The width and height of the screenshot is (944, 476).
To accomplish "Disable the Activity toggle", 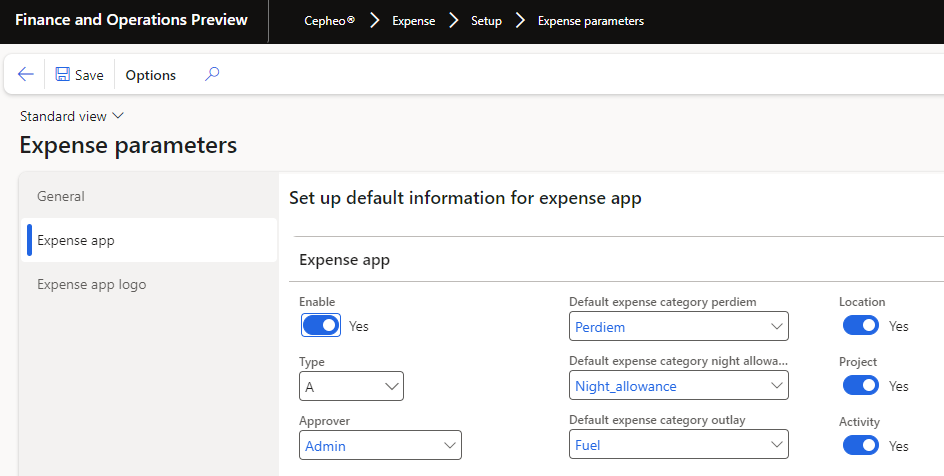I will (x=860, y=446).
